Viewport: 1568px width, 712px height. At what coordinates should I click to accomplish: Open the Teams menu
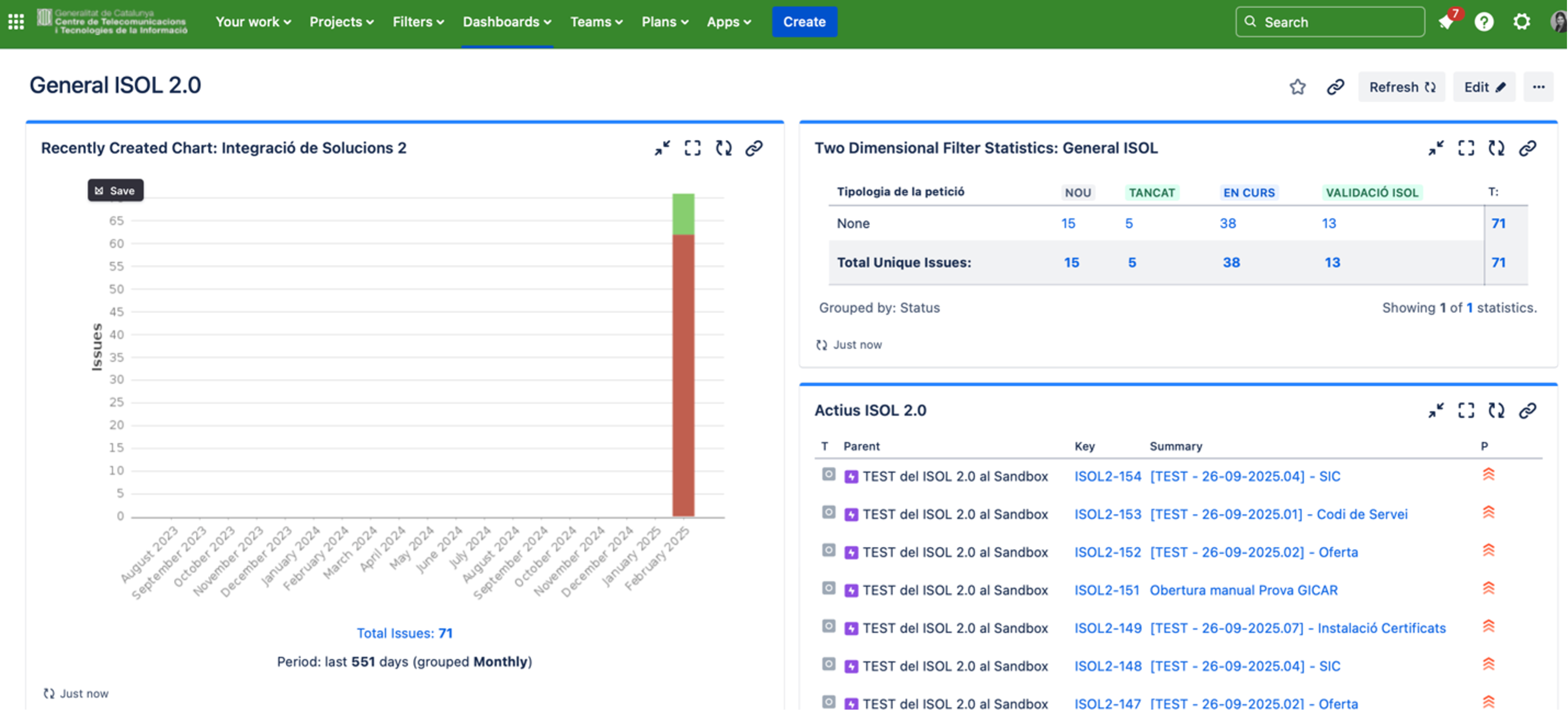[596, 22]
